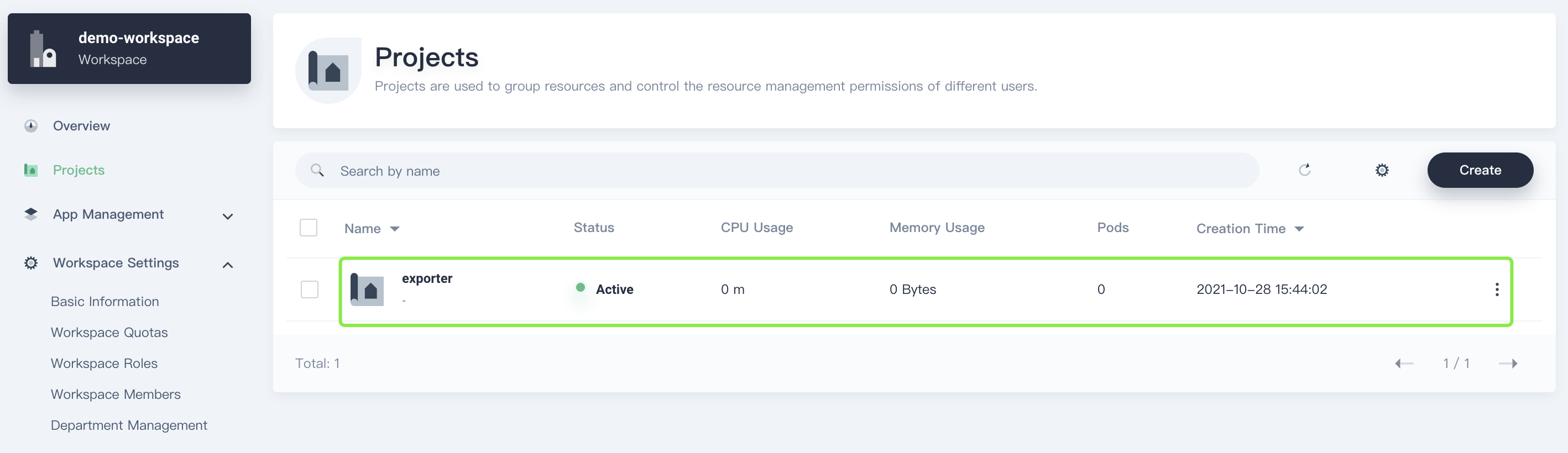Go to next page arrow

click(1508, 364)
